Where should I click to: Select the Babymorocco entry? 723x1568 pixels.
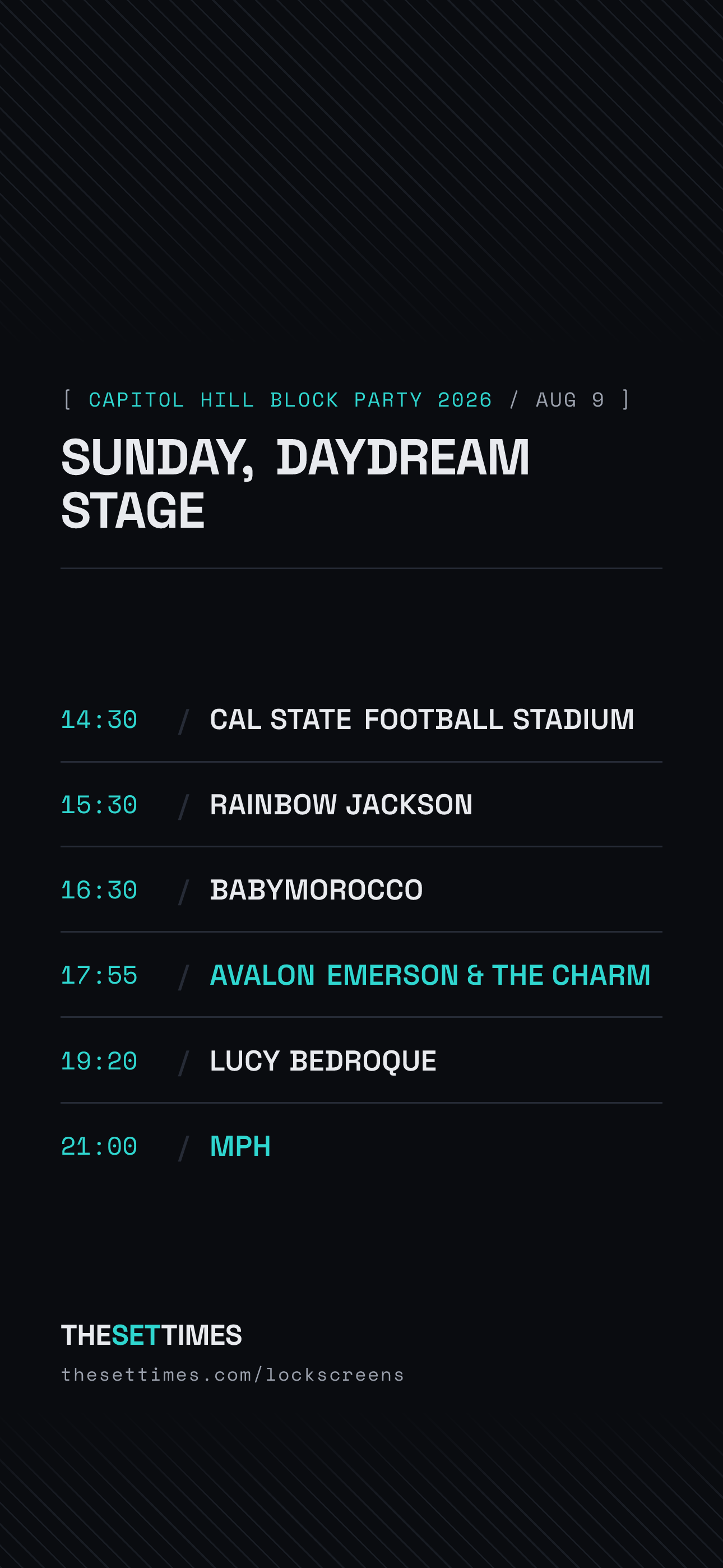(x=317, y=890)
